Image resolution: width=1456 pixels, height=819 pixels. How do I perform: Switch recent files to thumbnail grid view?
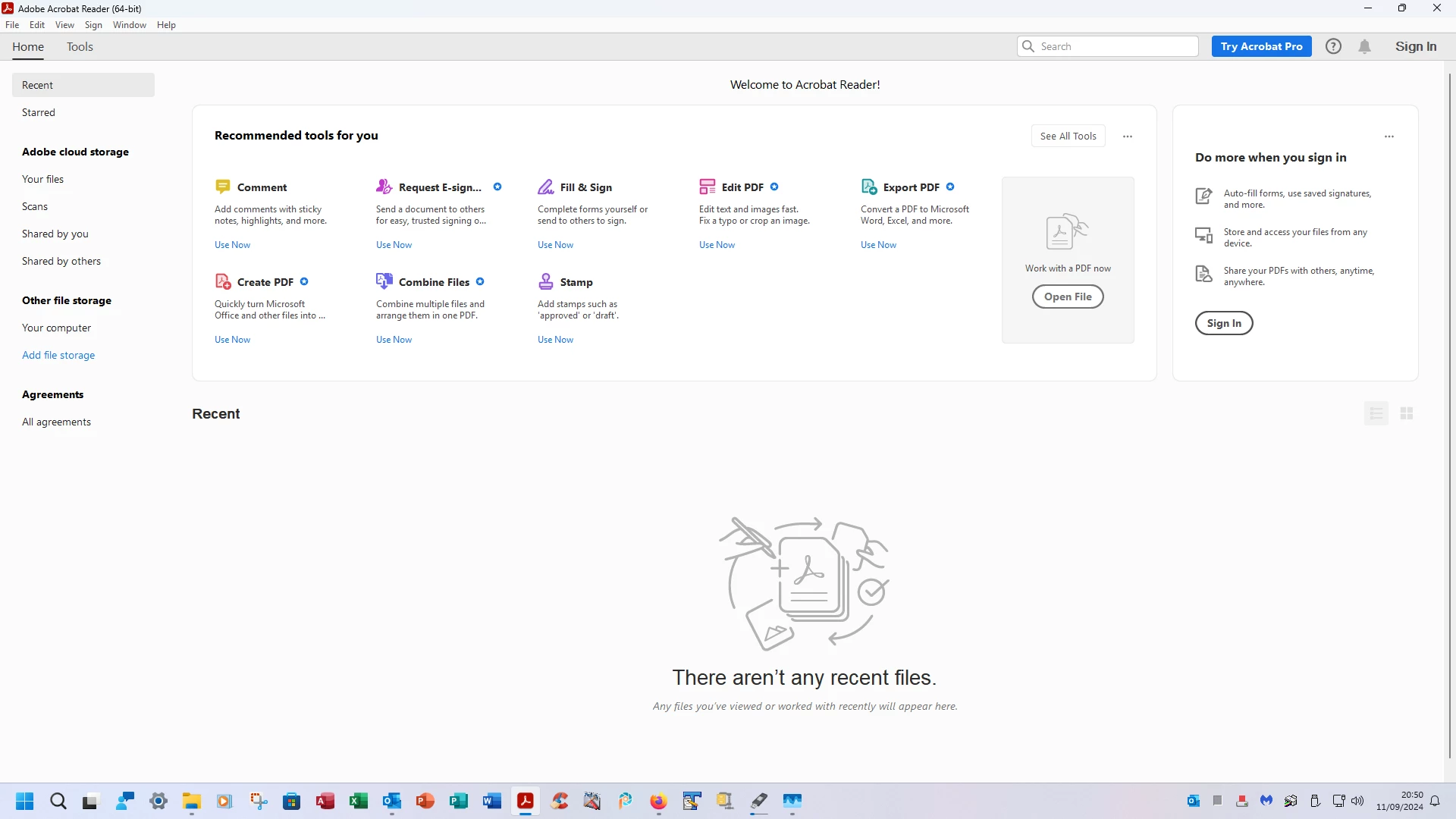point(1407,413)
